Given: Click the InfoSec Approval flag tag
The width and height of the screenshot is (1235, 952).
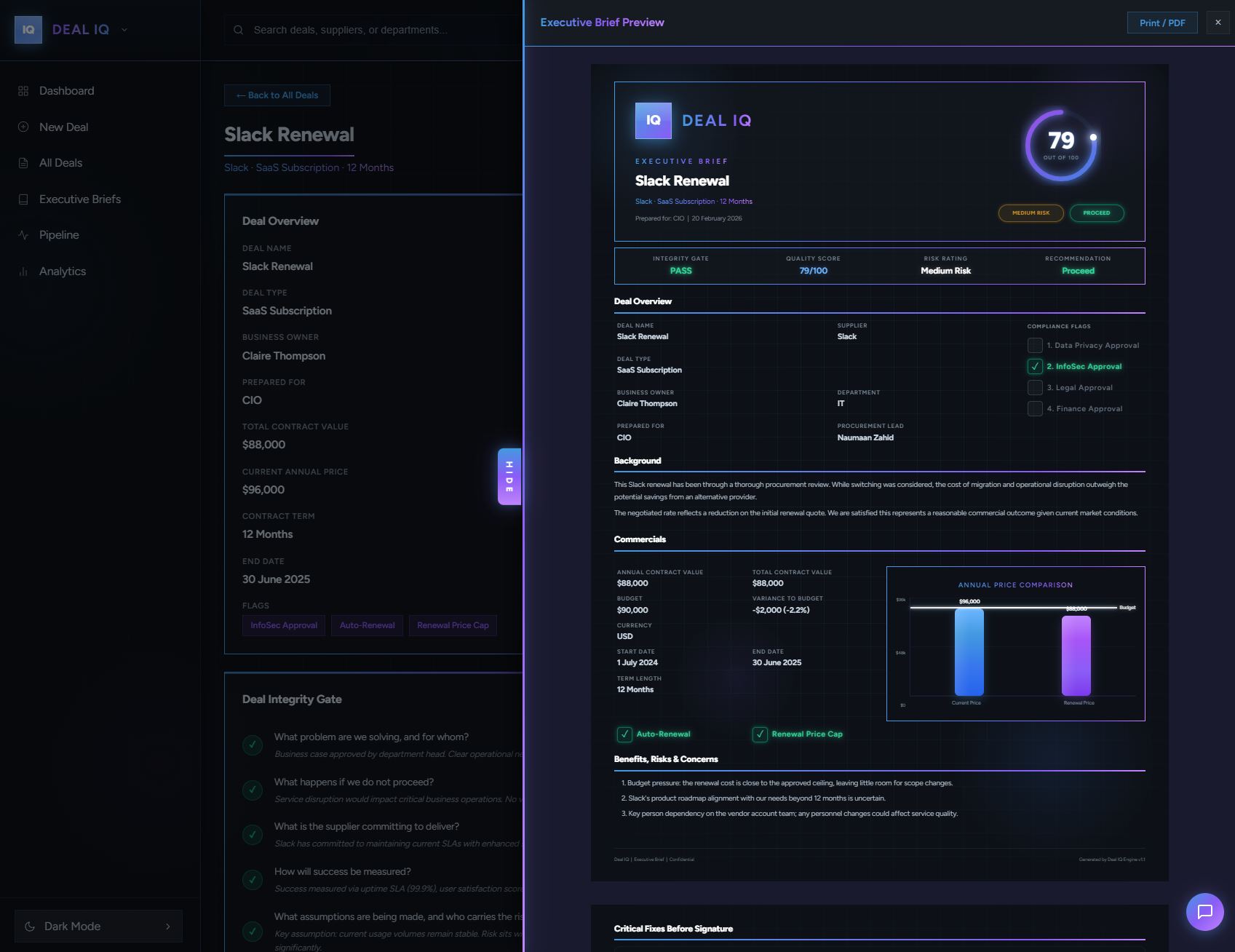Looking at the screenshot, I should tap(284, 625).
